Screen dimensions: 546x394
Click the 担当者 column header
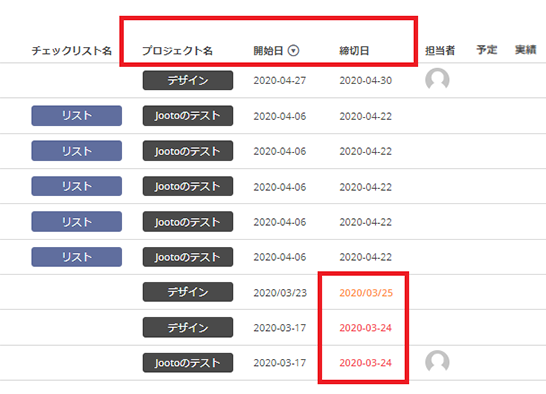tap(440, 51)
